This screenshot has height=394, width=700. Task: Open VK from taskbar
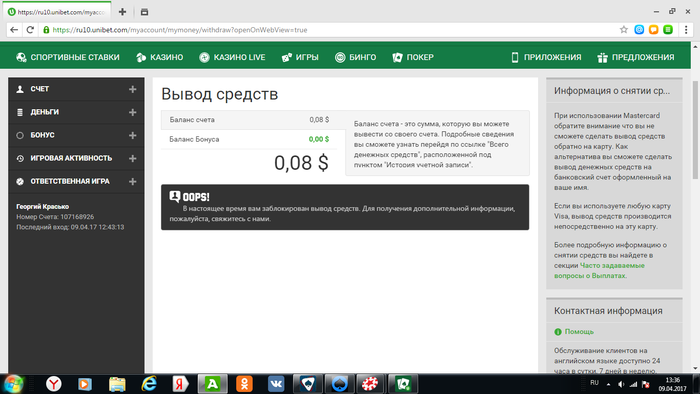[x=276, y=384]
